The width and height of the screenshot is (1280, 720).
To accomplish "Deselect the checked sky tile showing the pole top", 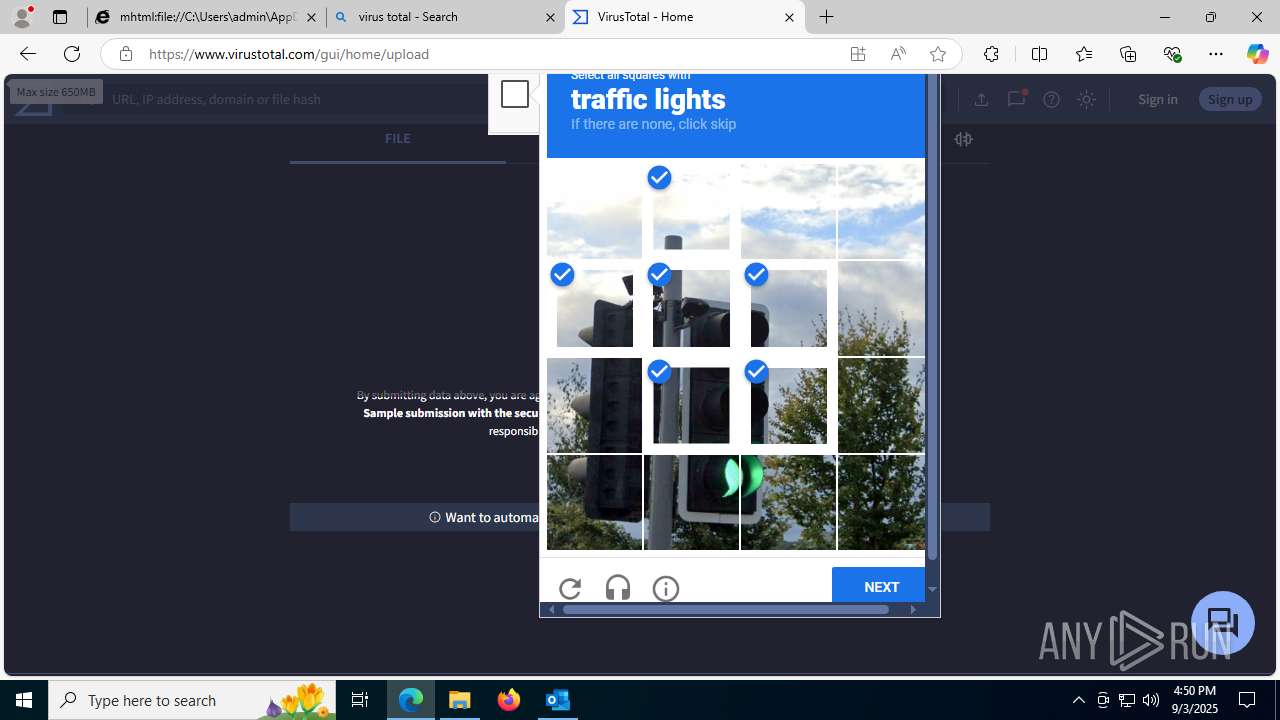I will 691,211.
